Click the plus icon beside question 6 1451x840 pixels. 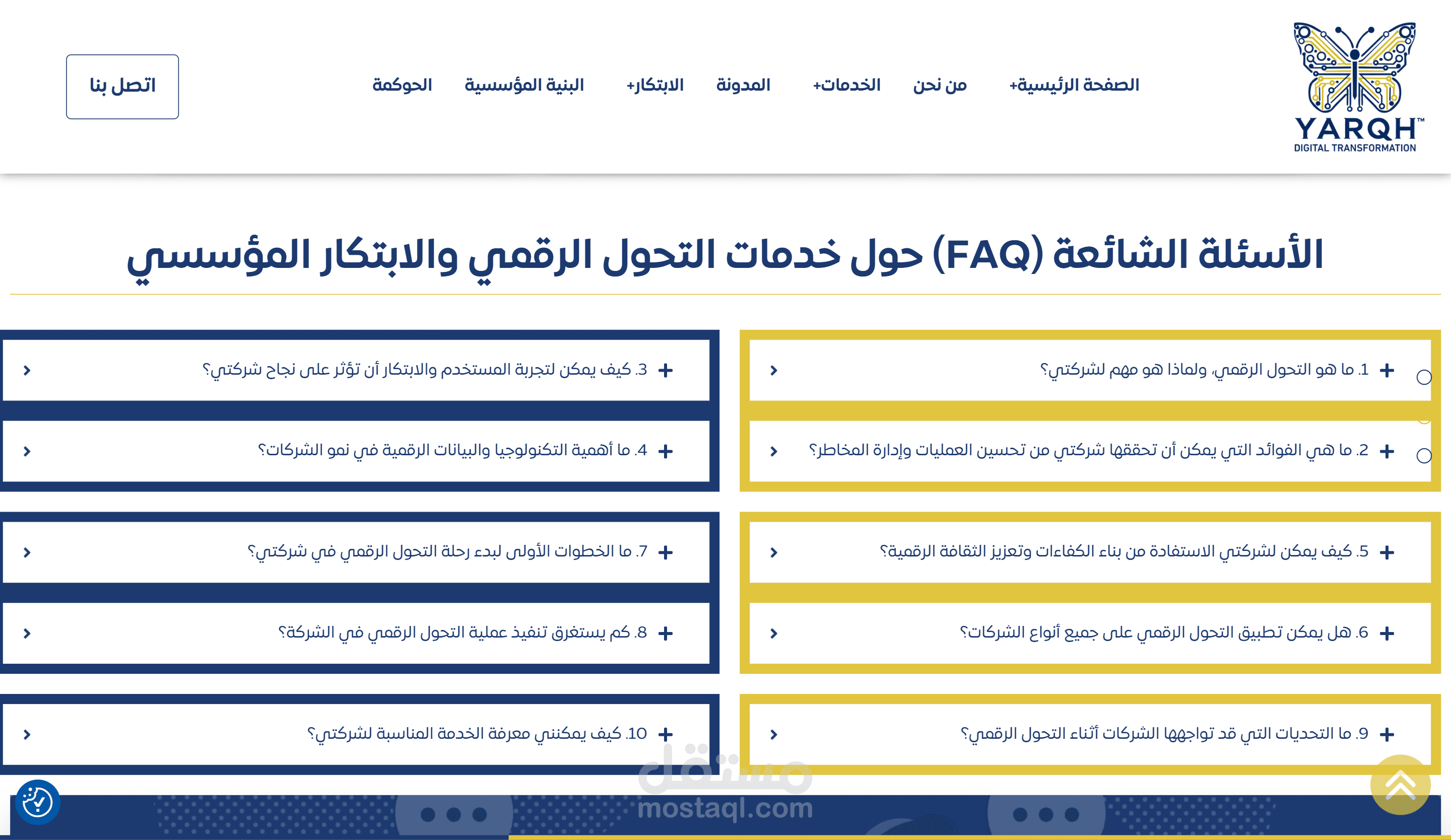1387,633
